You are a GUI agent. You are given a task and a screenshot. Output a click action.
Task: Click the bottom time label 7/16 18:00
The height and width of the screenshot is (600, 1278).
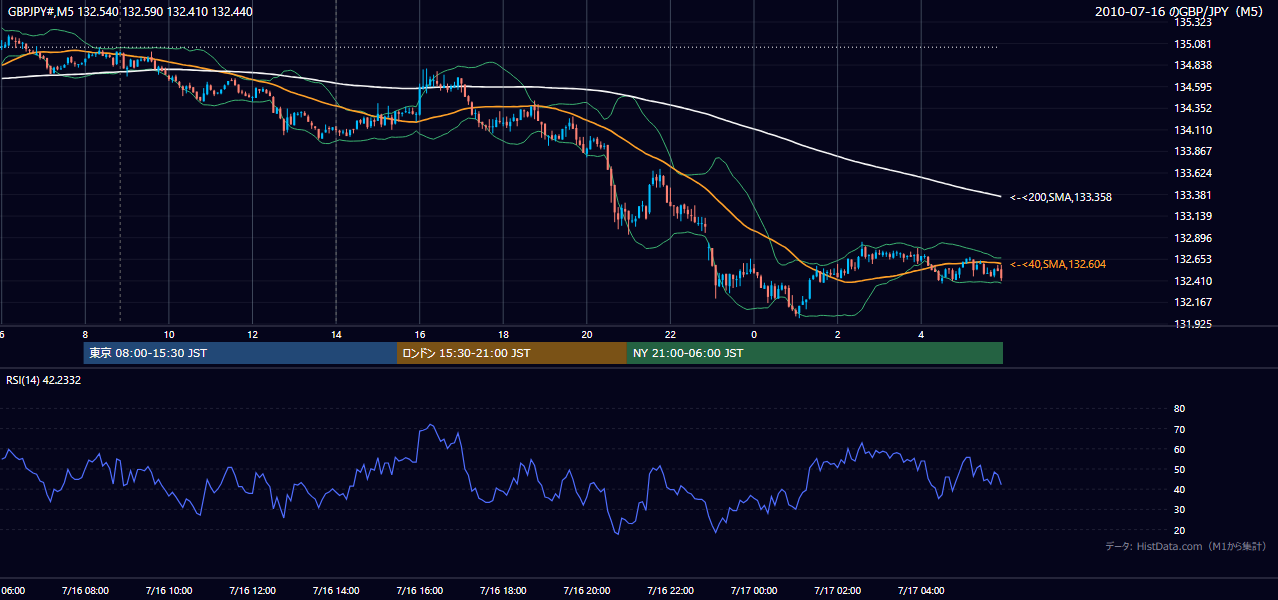504,590
